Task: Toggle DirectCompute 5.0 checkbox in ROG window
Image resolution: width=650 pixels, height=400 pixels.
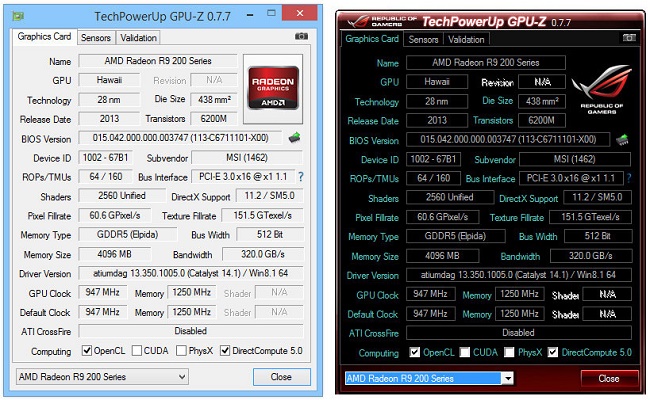Action: tap(553, 352)
